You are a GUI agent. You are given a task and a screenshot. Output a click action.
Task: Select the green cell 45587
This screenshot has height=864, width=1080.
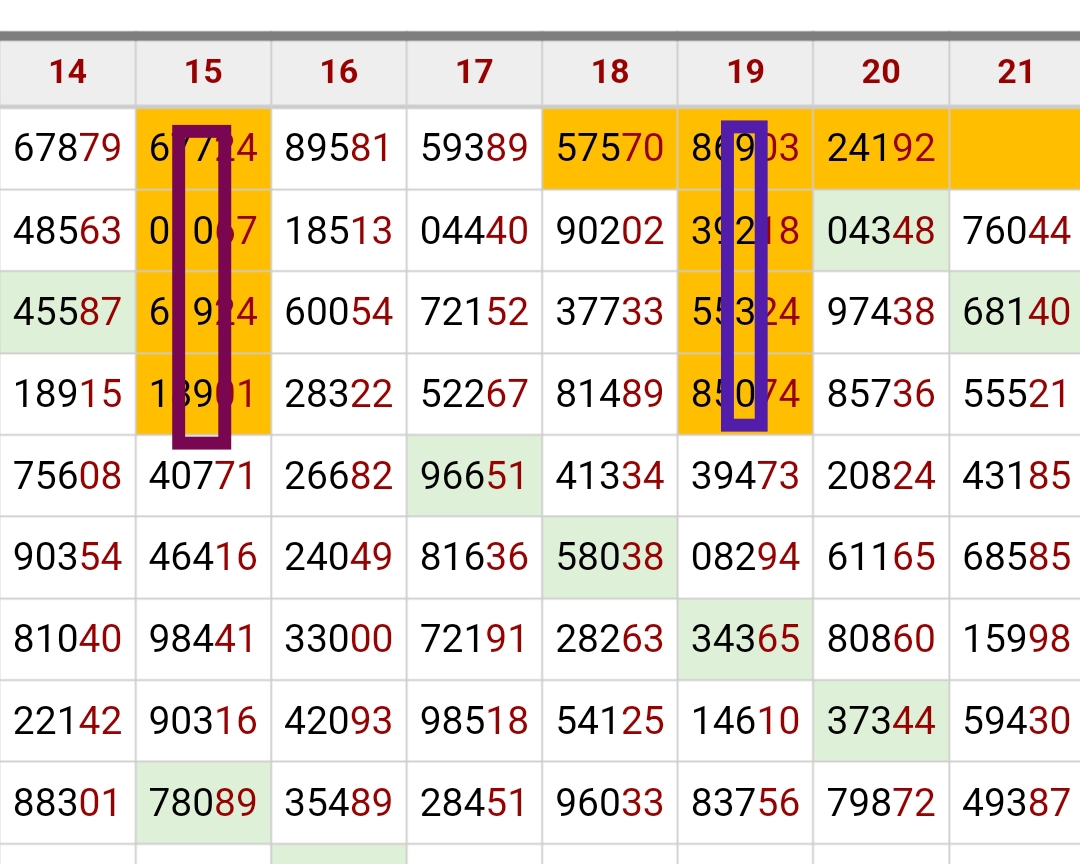[68, 311]
